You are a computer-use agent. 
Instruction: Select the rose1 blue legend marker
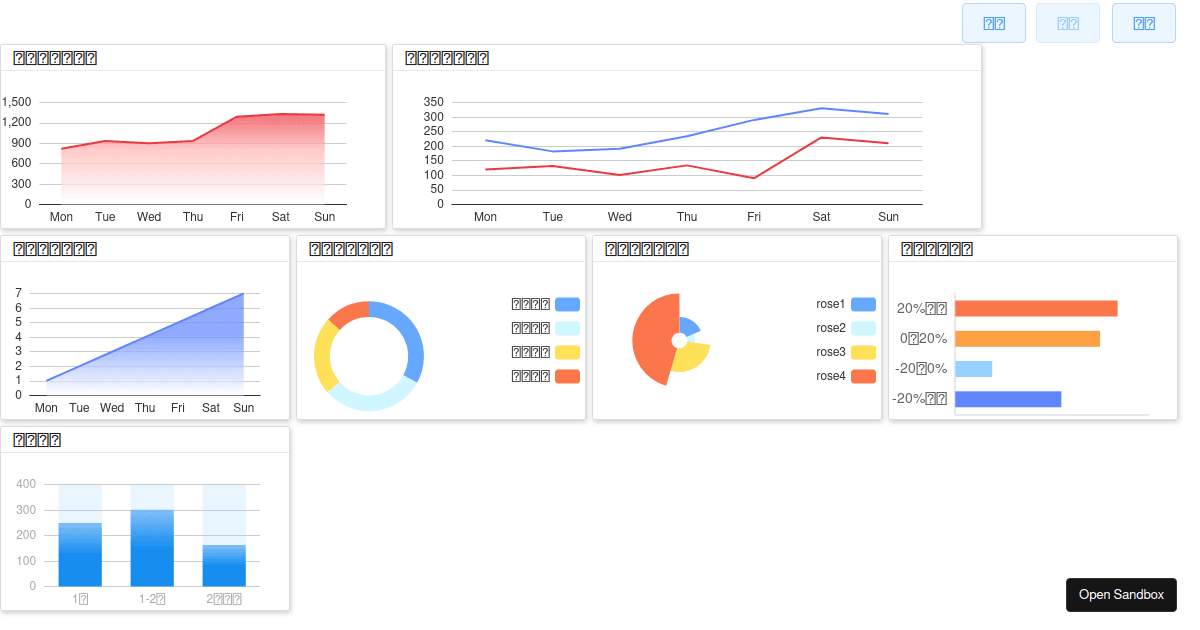(861, 304)
